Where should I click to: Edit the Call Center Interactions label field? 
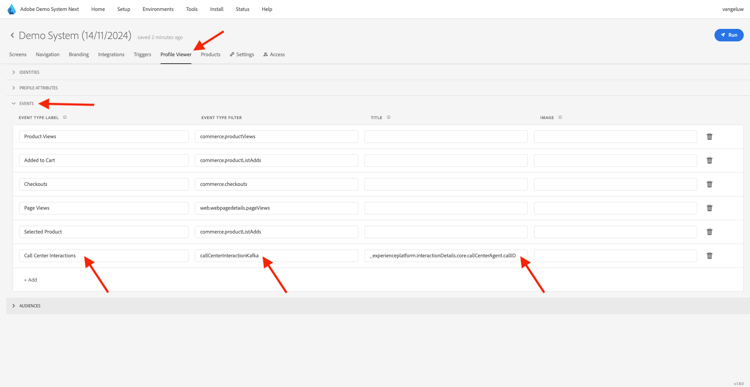point(104,255)
